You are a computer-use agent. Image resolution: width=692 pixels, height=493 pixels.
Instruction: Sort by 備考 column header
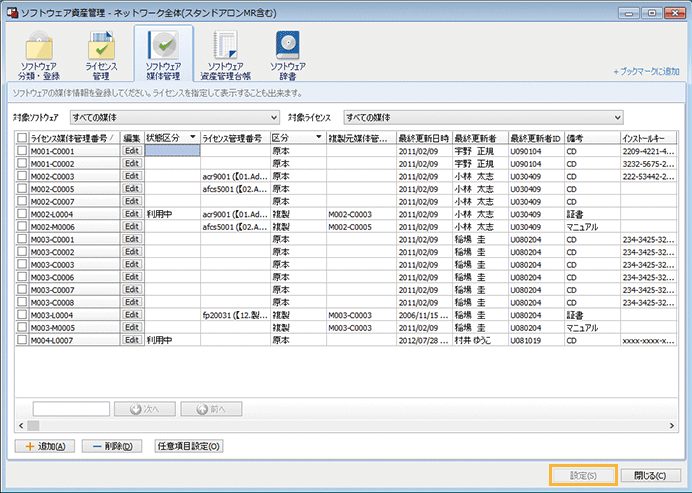(x=592, y=138)
